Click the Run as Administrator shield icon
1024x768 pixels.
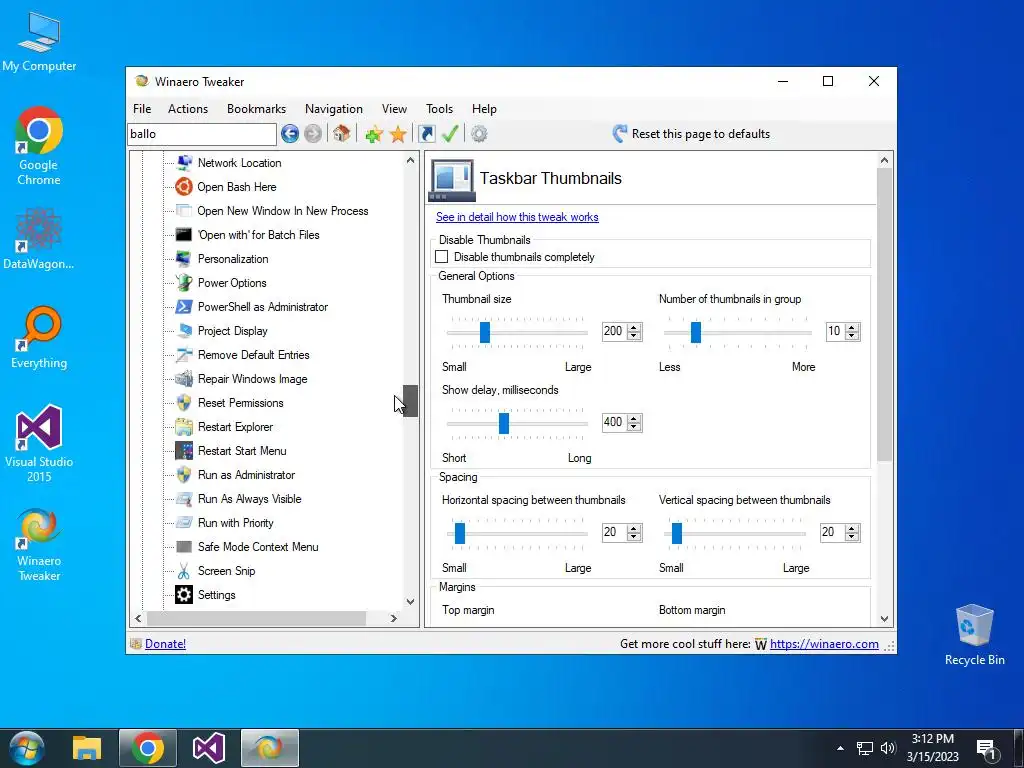pyautogui.click(x=184, y=475)
